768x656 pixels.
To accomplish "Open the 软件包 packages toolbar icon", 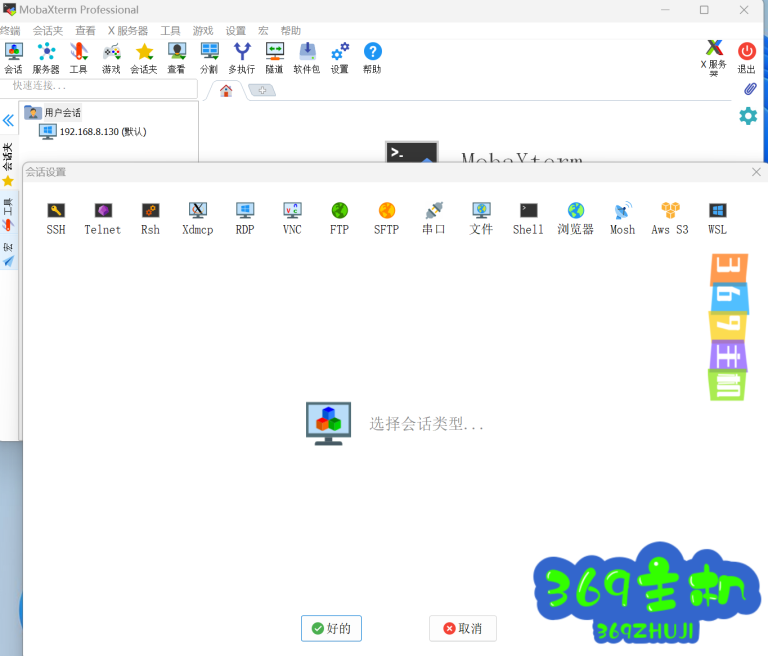I will click(307, 58).
